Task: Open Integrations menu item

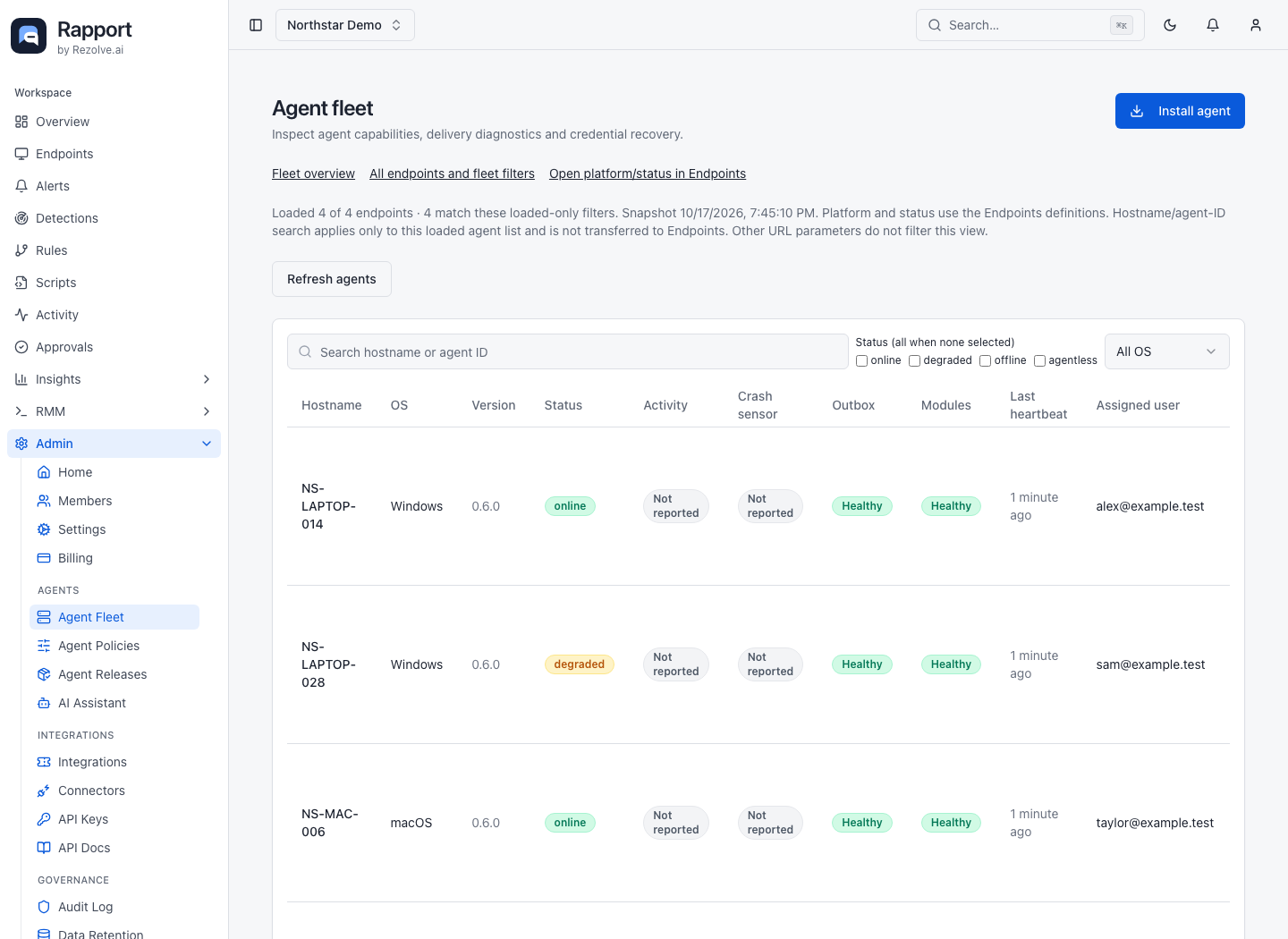Action: (x=114, y=762)
